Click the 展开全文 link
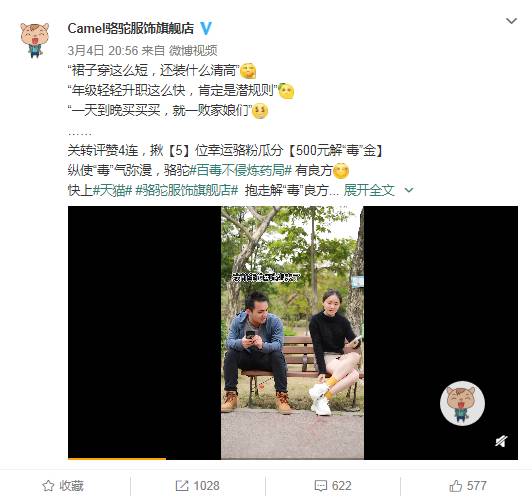The height and width of the screenshot is (499, 532). click(x=369, y=190)
